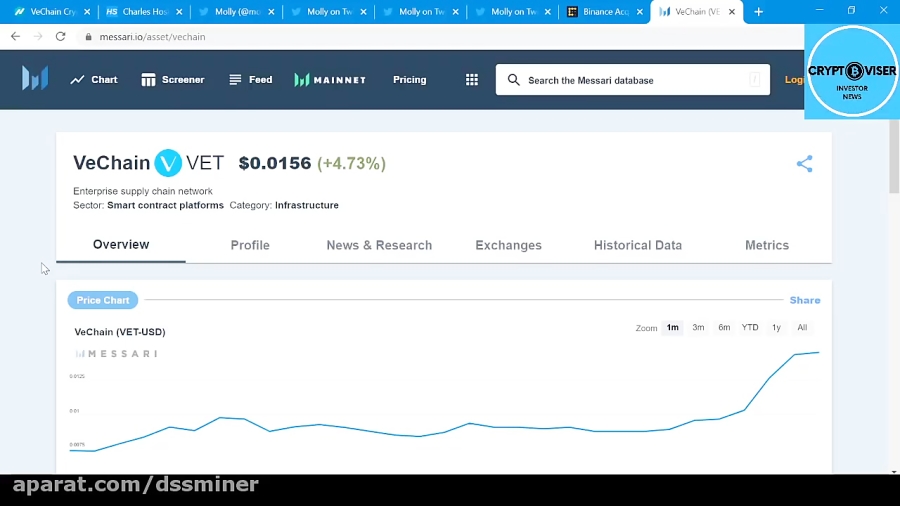Click the site padlock icon in address bar
The image size is (900, 506).
(88, 37)
